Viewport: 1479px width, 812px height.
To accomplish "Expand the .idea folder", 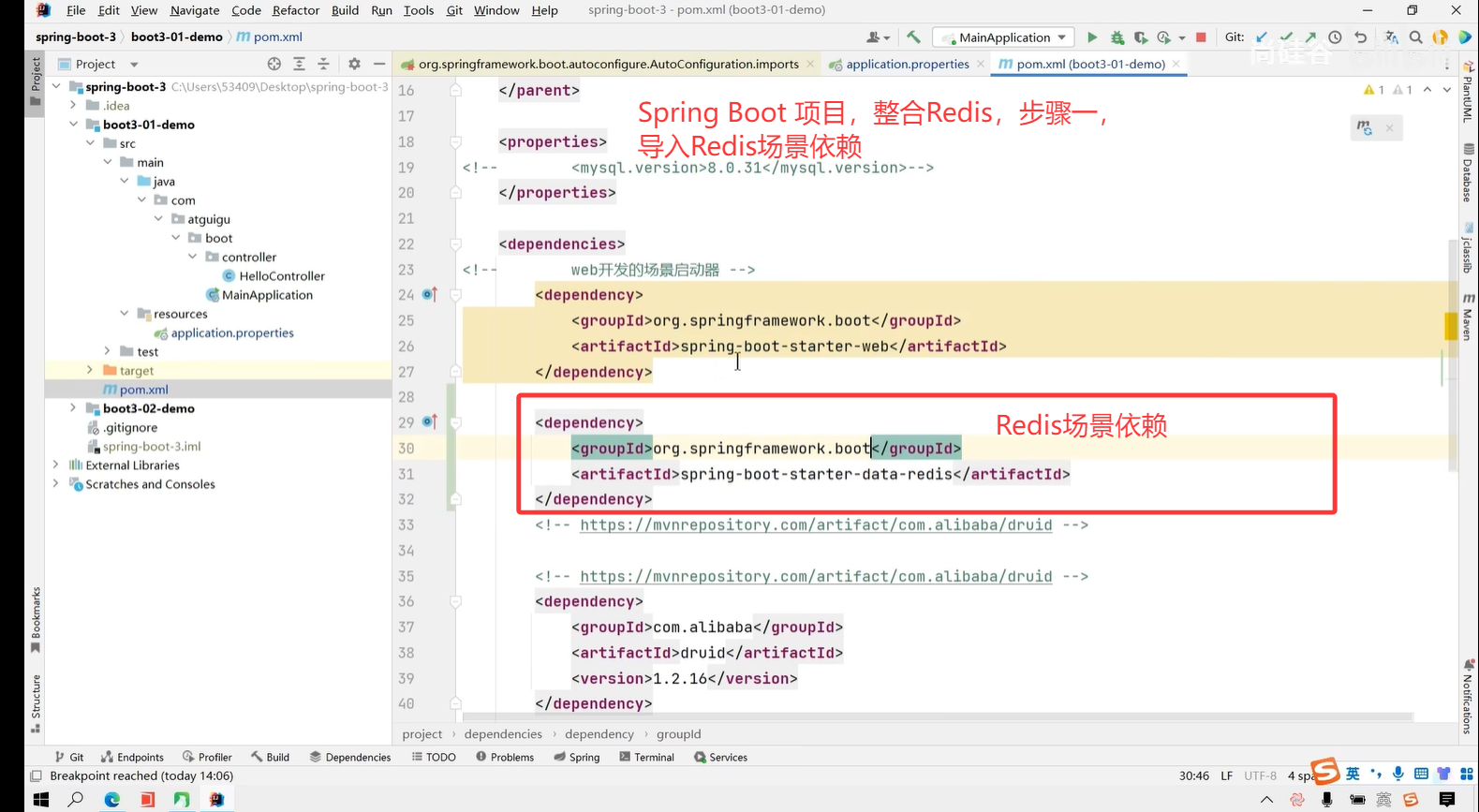I will pyautogui.click(x=74, y=105).
